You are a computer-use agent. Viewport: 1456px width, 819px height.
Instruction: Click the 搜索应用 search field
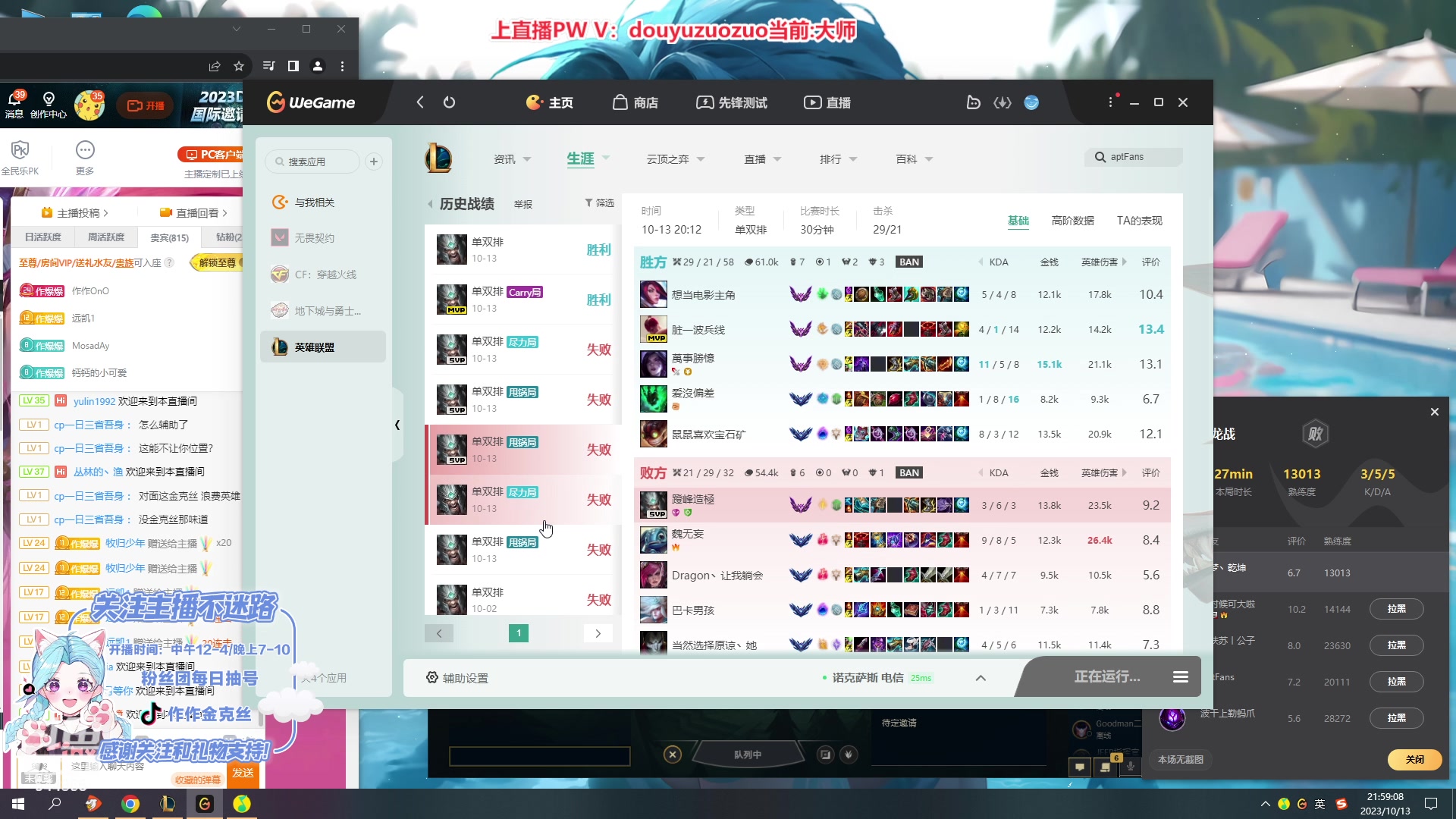click(x=313, y=162)
